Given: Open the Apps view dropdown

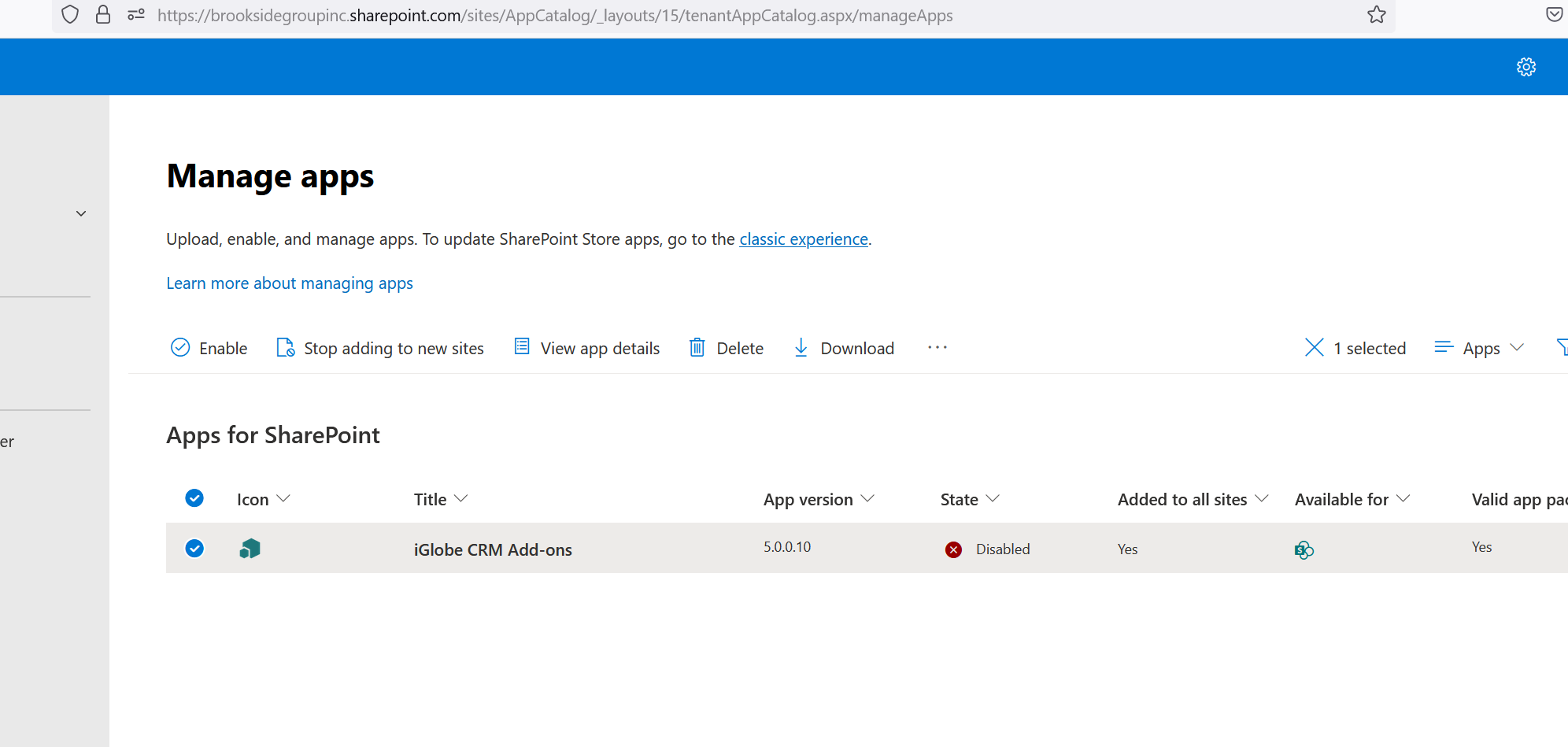Looking at the screenshot, I should click(x=1479, y=347).
